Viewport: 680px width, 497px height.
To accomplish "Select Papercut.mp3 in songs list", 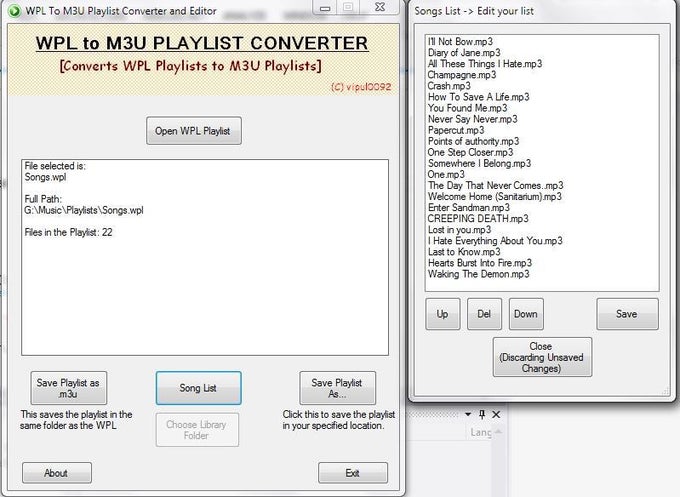I will (456, 130).
